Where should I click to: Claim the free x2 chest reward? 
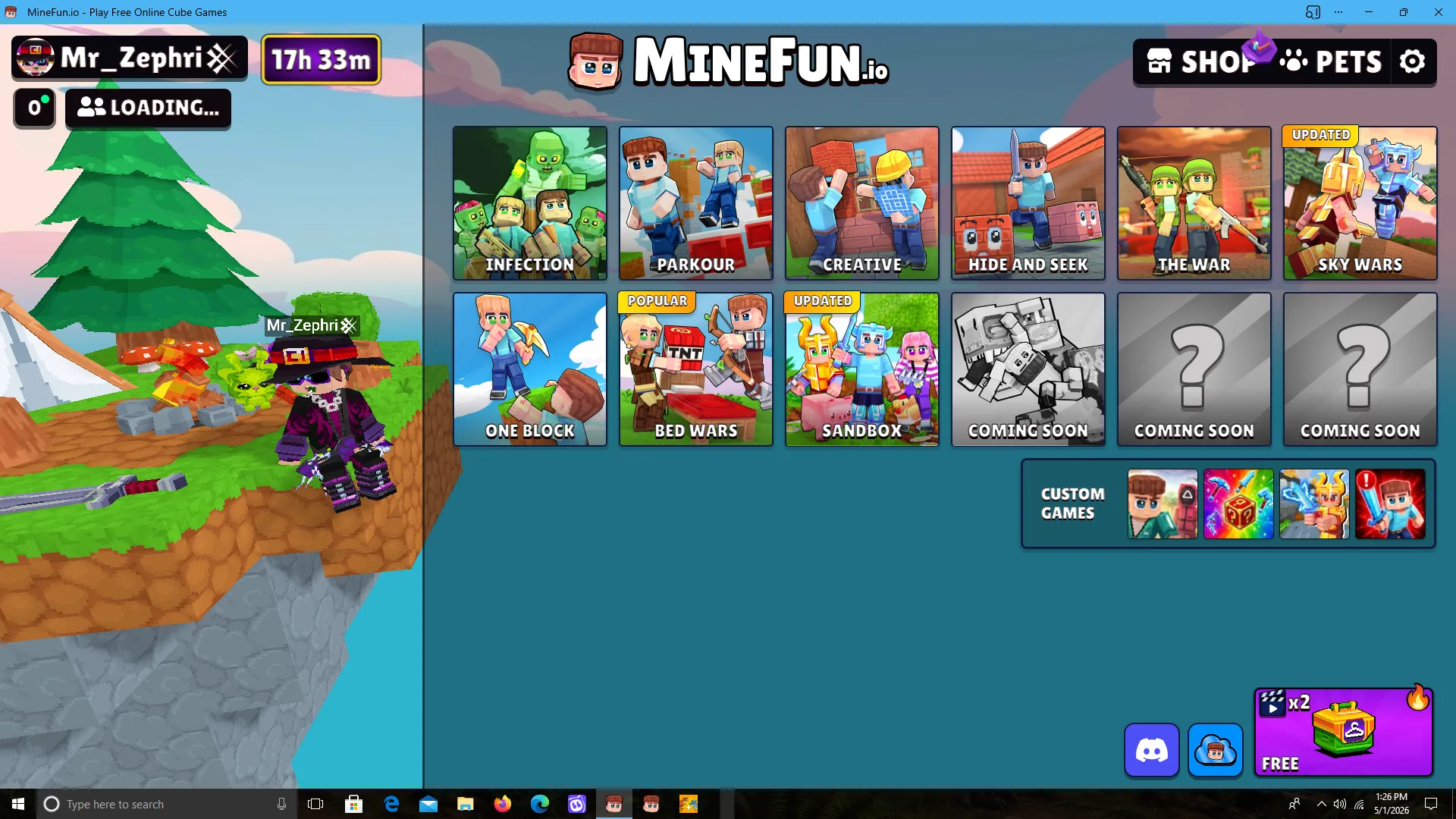pos(1344,732)
